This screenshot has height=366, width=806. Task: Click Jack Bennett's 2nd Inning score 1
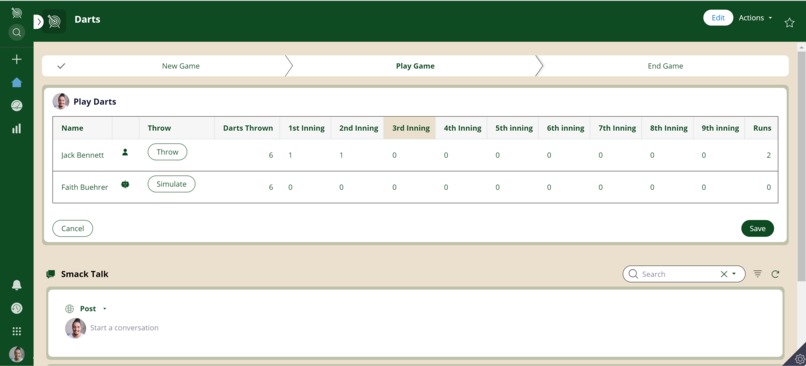coord(341,155)
